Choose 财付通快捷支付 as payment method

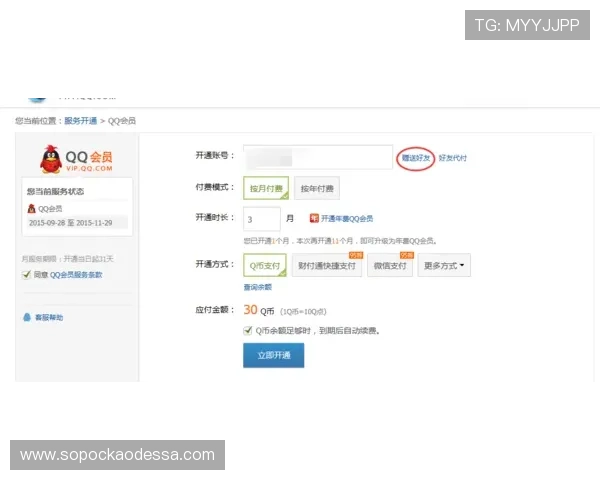pos(327,265)
